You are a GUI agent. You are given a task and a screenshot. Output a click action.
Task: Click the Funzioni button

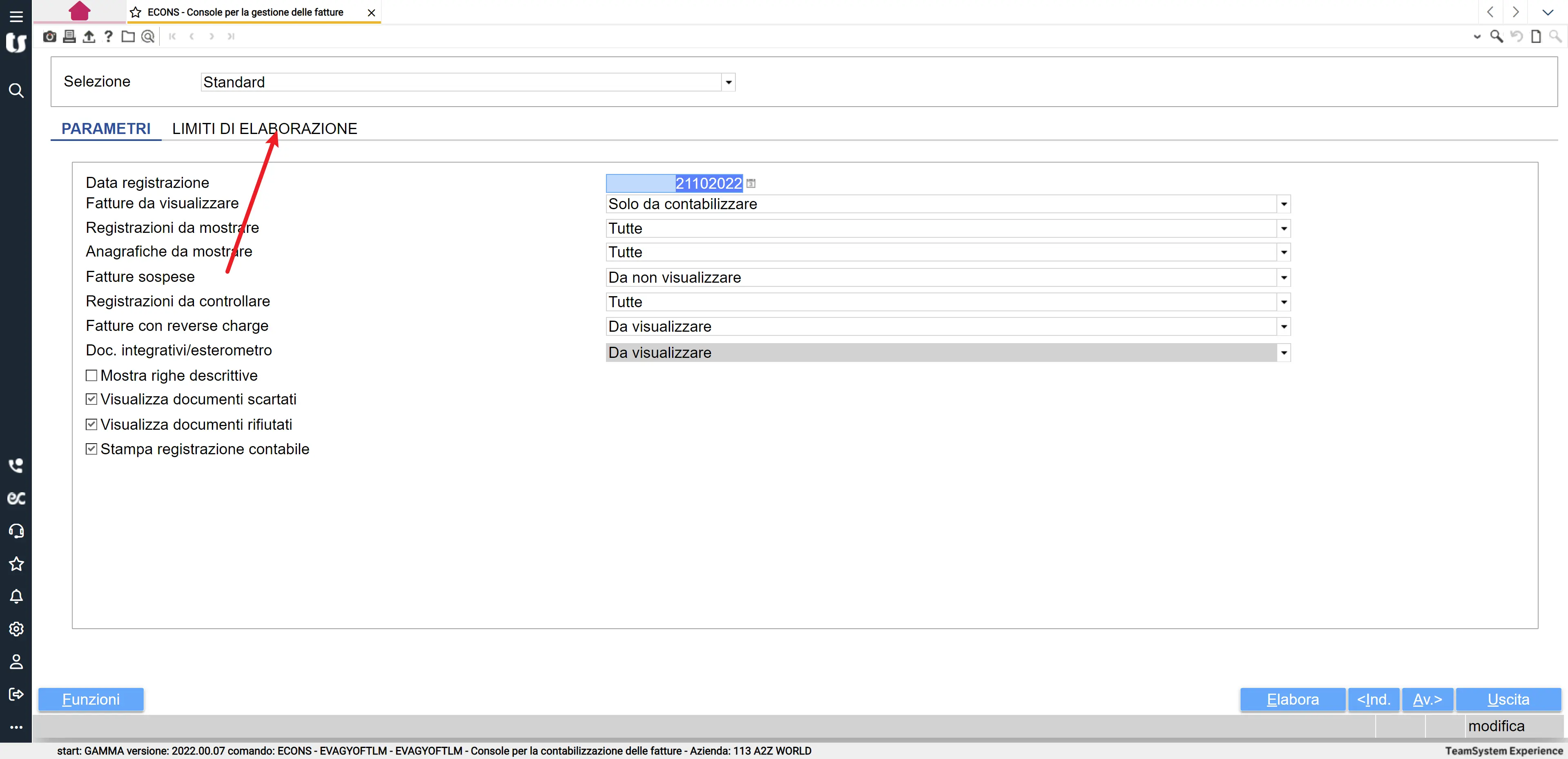tap(91, 699)
